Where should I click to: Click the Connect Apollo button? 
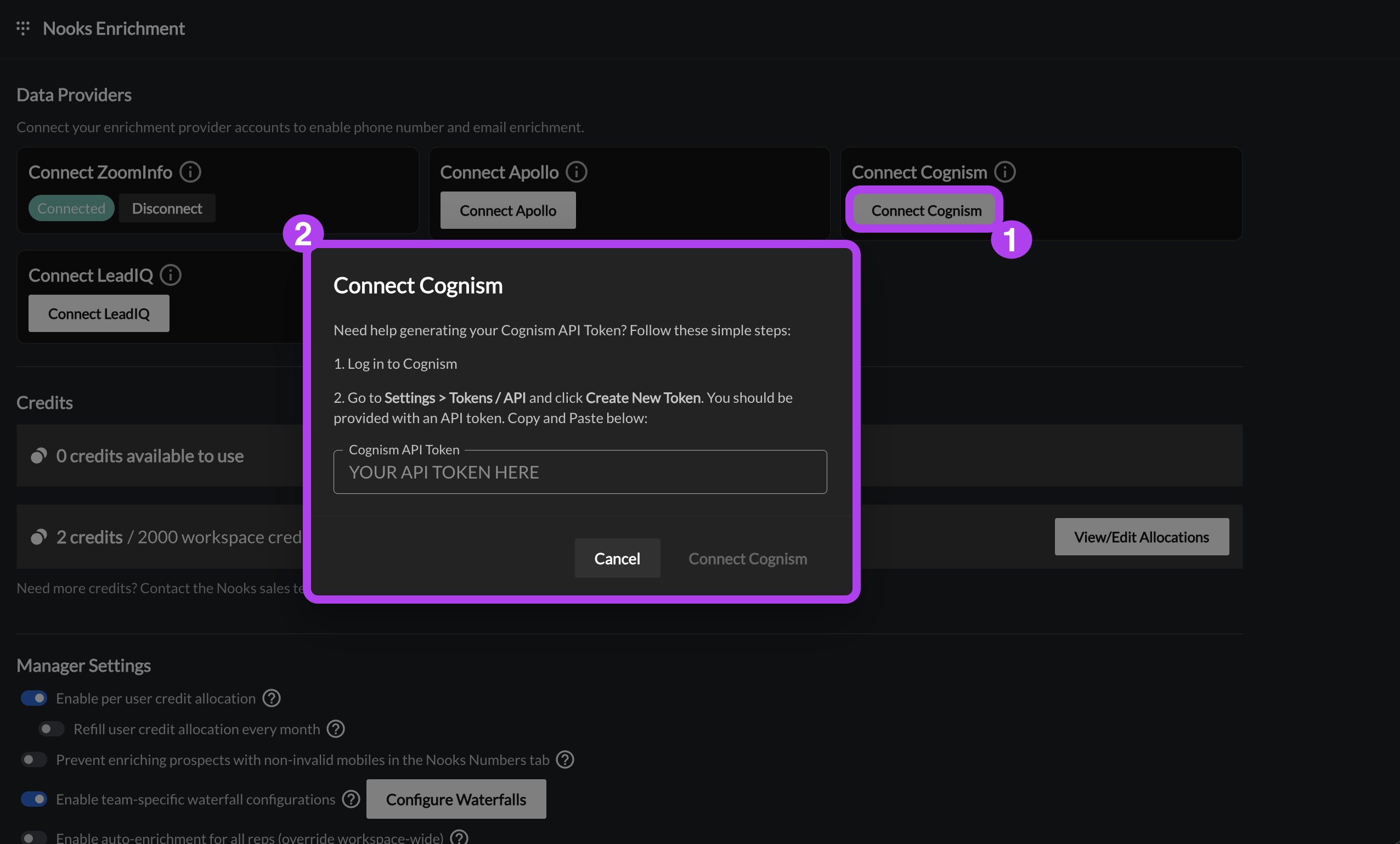pyautogui.click(x=508, y=210)
